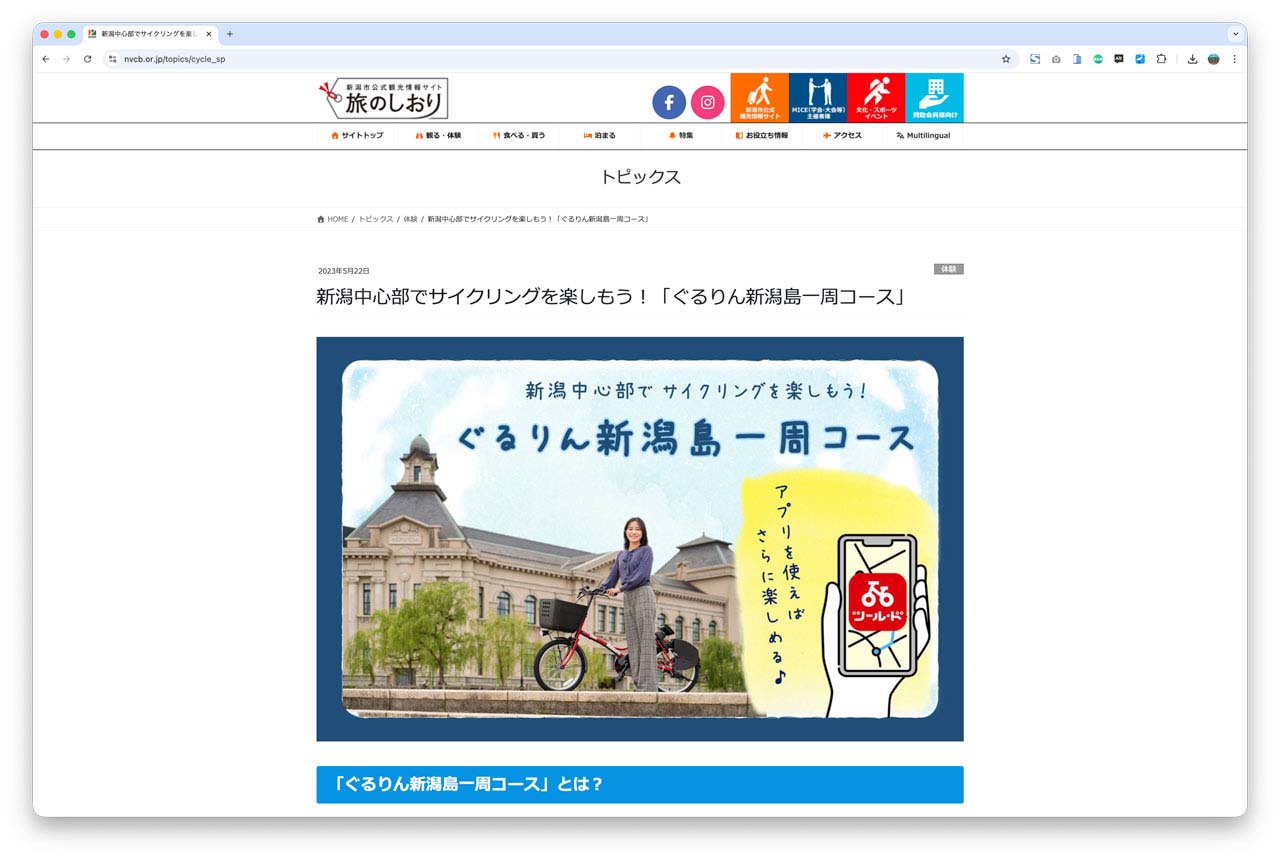This screenshot has width=1280, height=860.
Task: Open the red culture and sports event tile
Action: coord(875,98)
